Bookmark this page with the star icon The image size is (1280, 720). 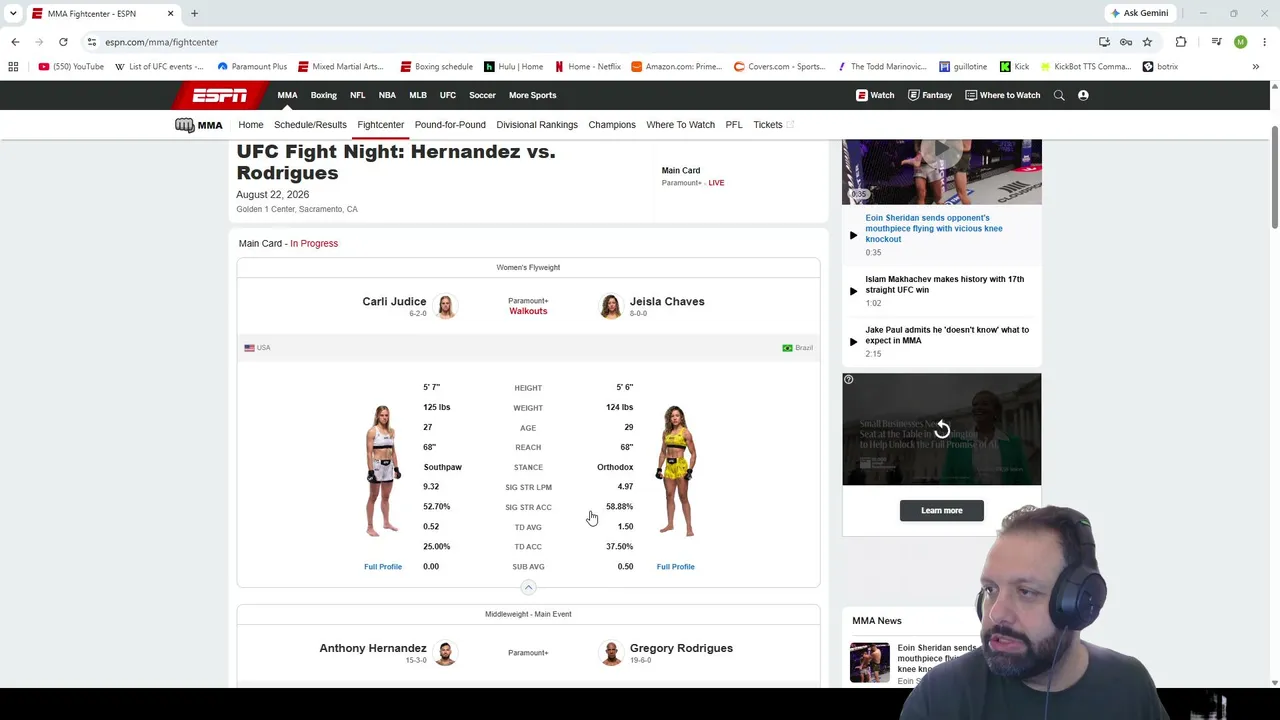[1147, 42]
